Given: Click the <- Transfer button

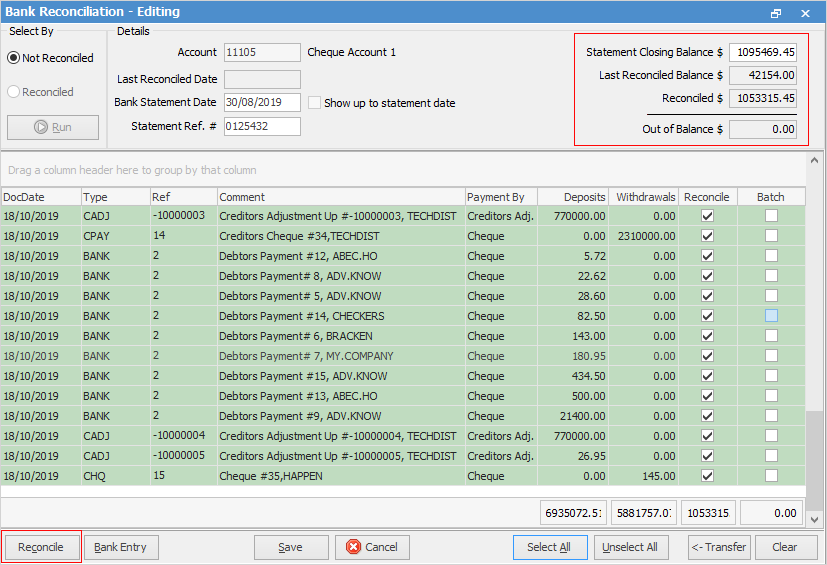Looking at the screenshot, I should tap(719, 547).
